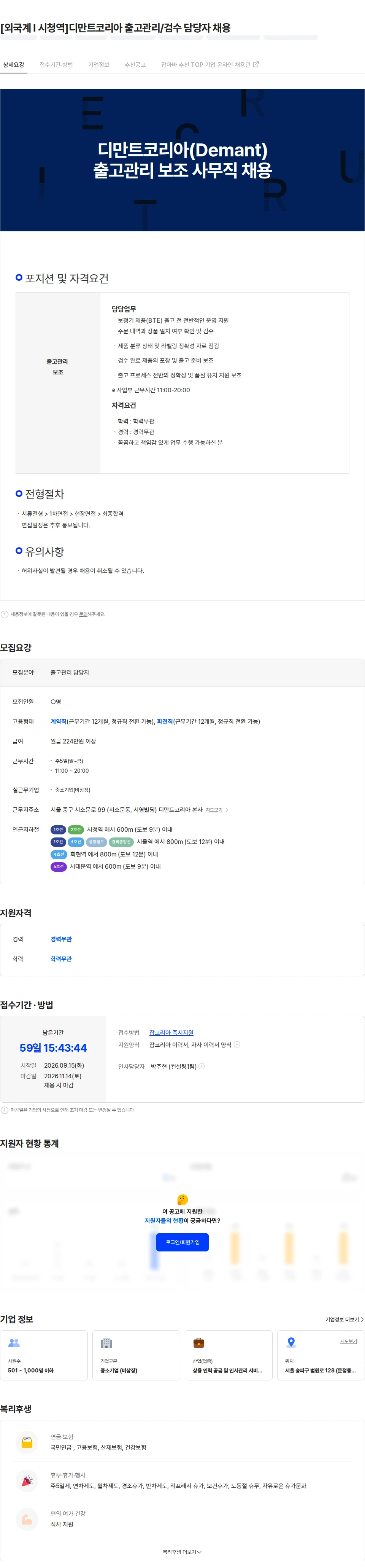Click the 사원수 501~1,000명 이하 card
The width and height of the screenshot is (365, 1568).
tap(44, 1356)
